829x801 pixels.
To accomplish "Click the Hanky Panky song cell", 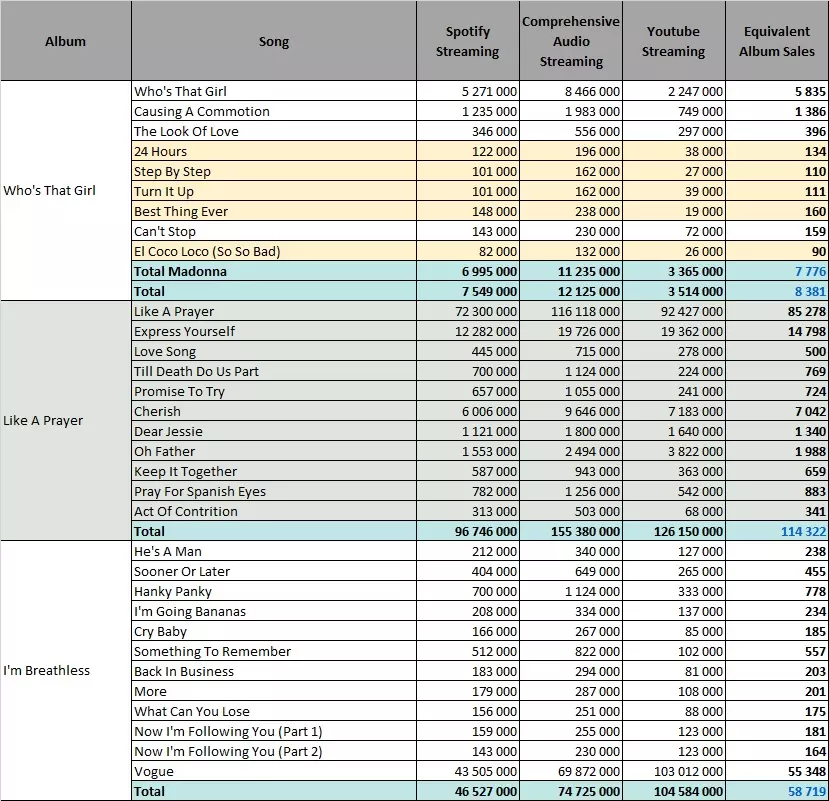I will tap(274, 592).
